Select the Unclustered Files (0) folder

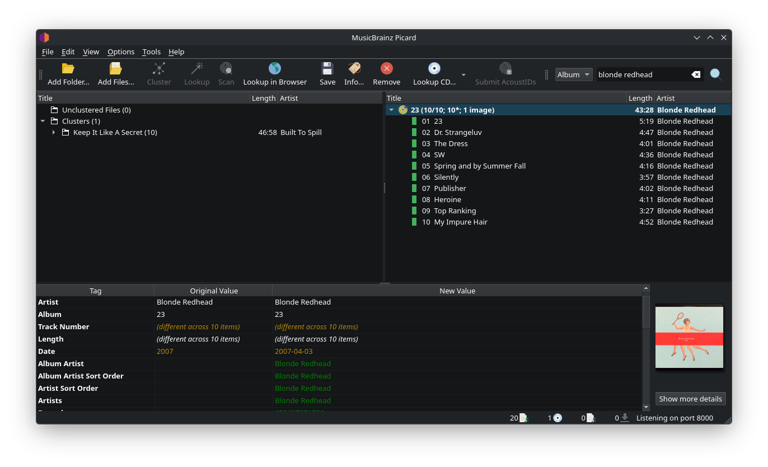click(x=96, y=110)
